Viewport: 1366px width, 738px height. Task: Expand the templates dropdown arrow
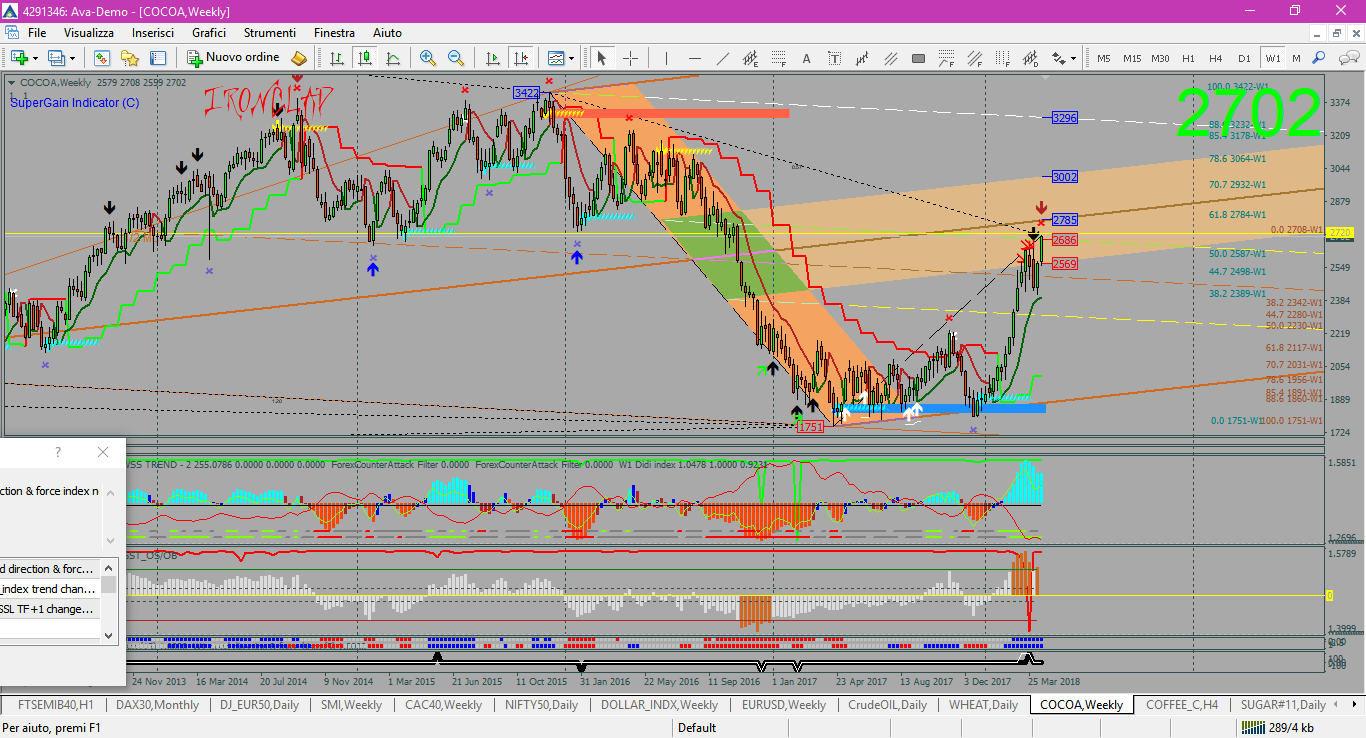click(571, 58)
